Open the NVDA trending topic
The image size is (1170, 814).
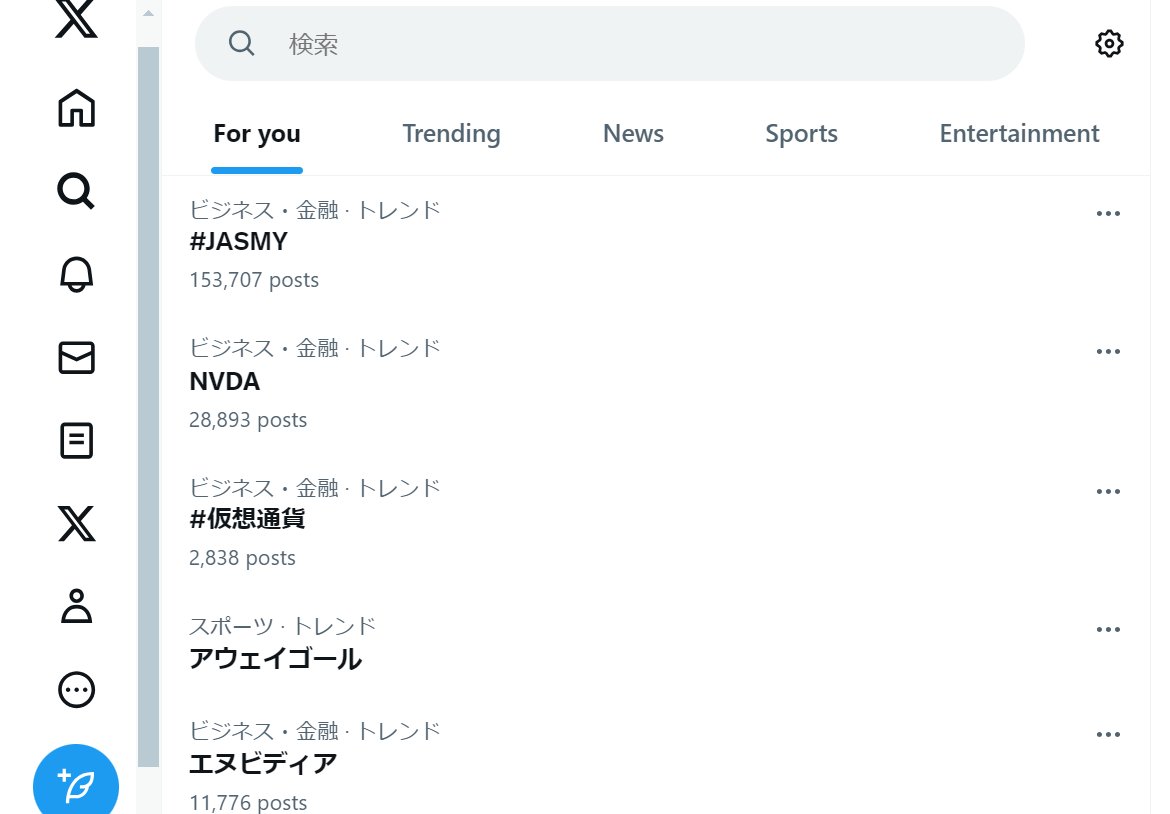coord(225,381)
